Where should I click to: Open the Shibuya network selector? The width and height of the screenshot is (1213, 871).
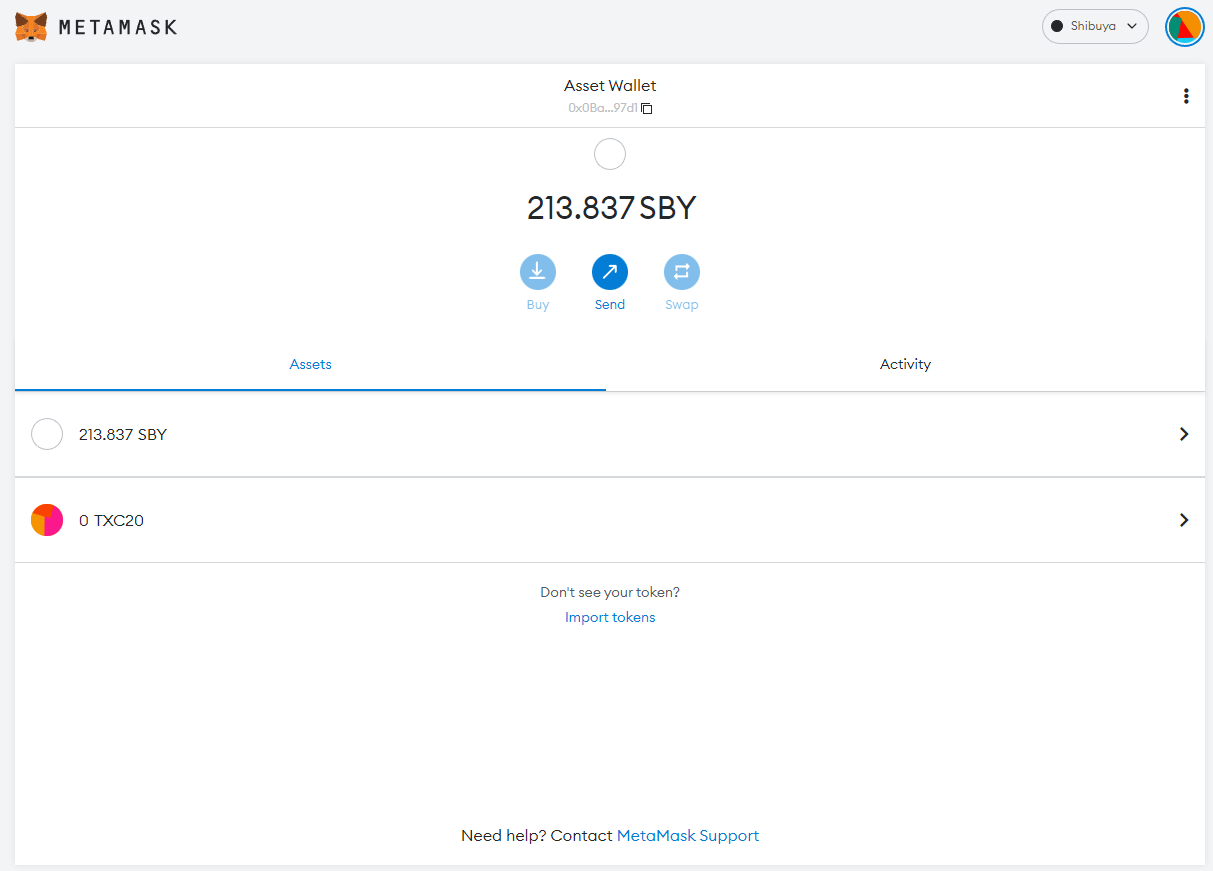[1095, 26]
